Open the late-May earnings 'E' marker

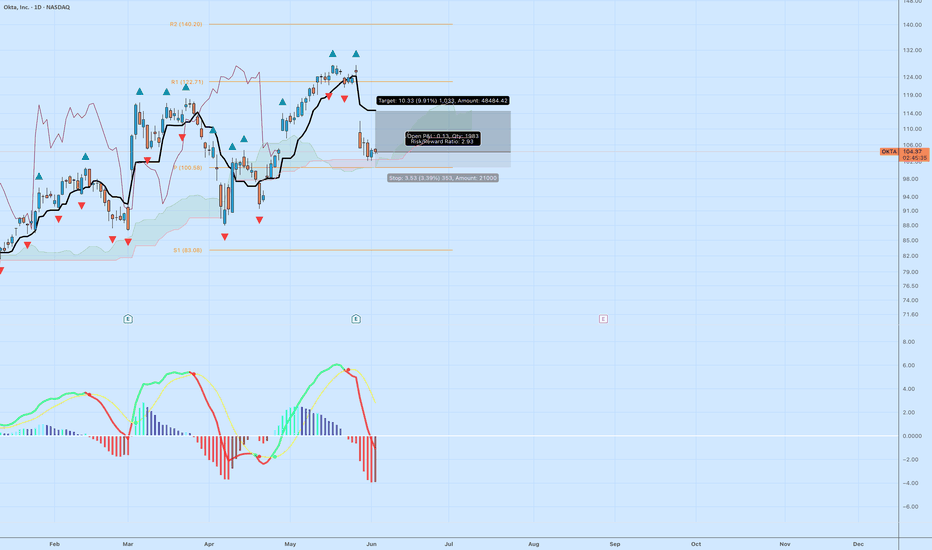click(x=356, y=319)
